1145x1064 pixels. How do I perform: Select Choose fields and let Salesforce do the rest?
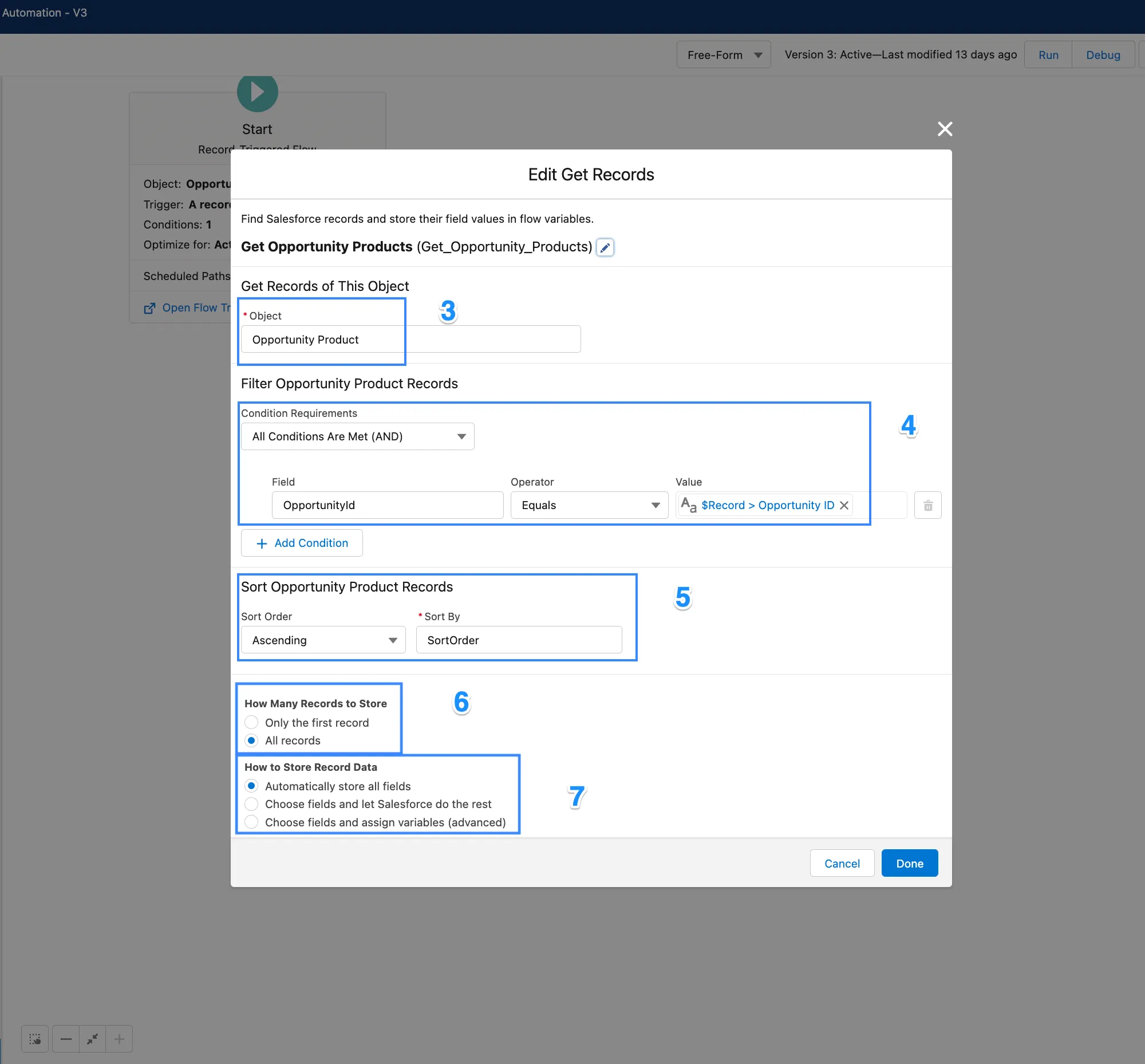point(251,804)
